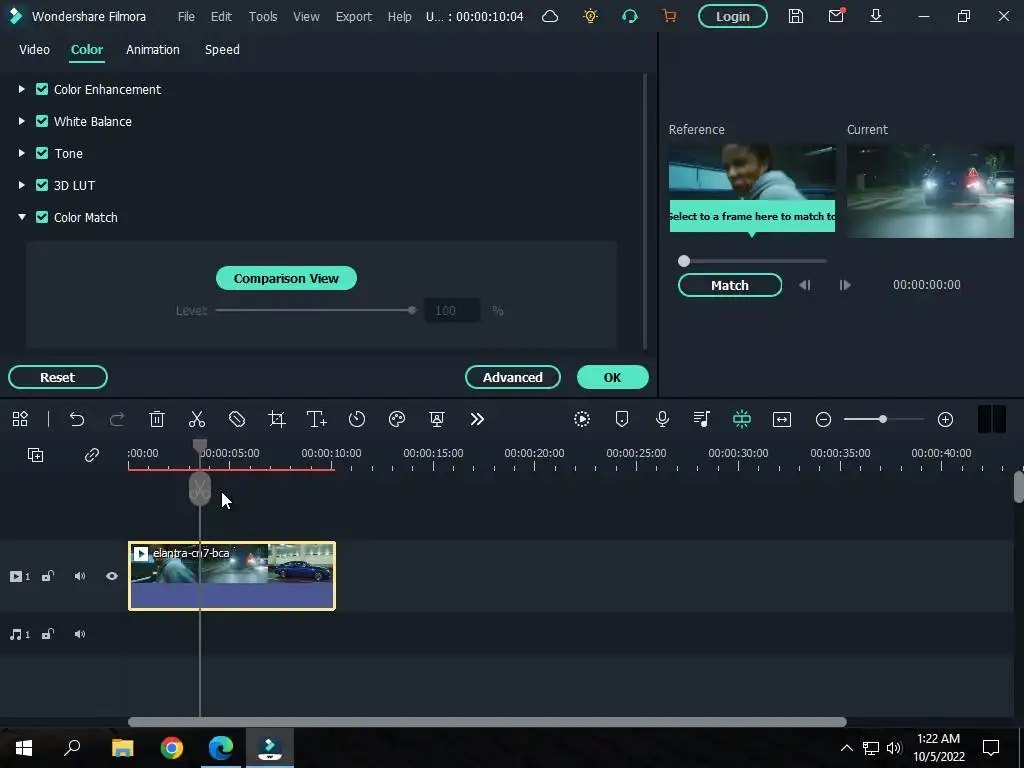Open the layout grid icon in timeline toolbar
The height and width of the screenshot is (768, 1024).
(20, 419)
